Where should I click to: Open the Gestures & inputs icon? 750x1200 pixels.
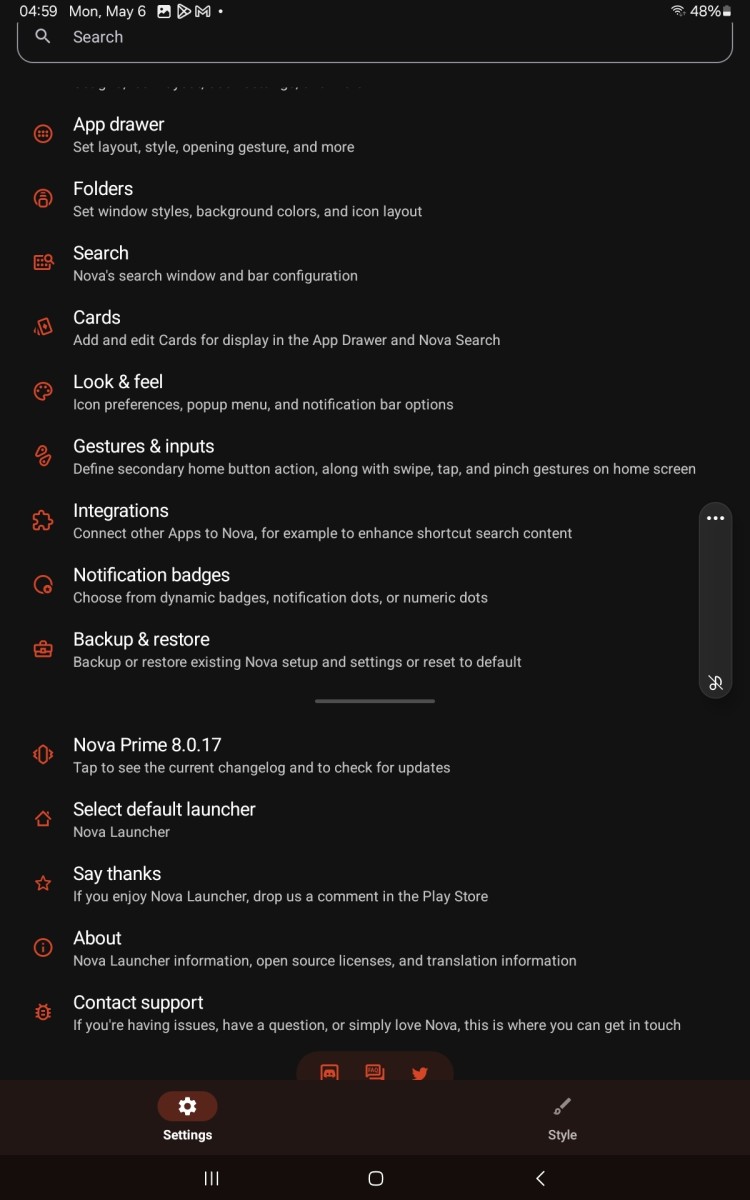point(42,455)
